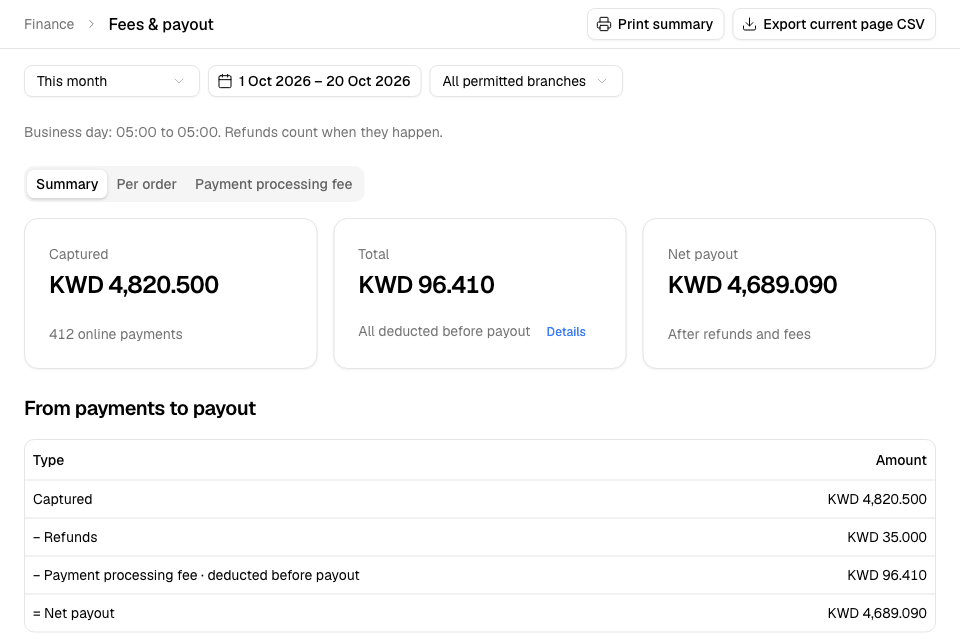
Task: Click From payments to payout heading
Action: click(140, 408)
